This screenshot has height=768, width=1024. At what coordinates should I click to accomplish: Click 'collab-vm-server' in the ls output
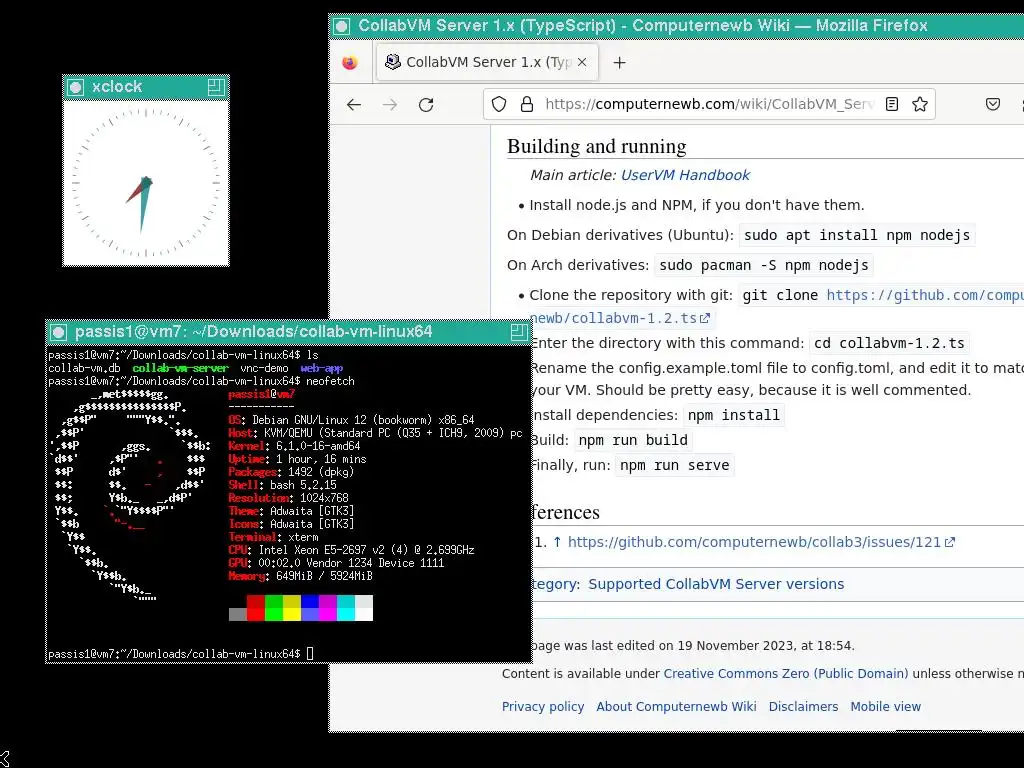tap(180, 368)
